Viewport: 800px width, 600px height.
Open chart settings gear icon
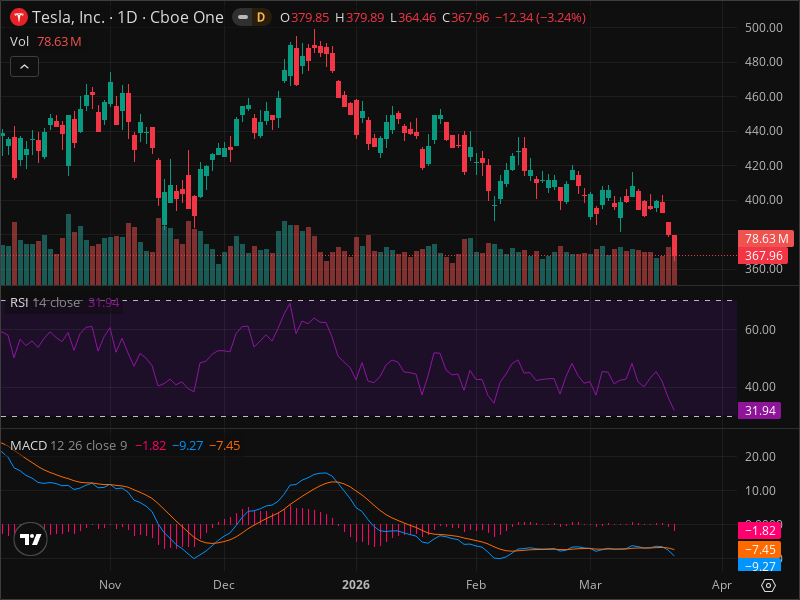click(x=768, y=585)
